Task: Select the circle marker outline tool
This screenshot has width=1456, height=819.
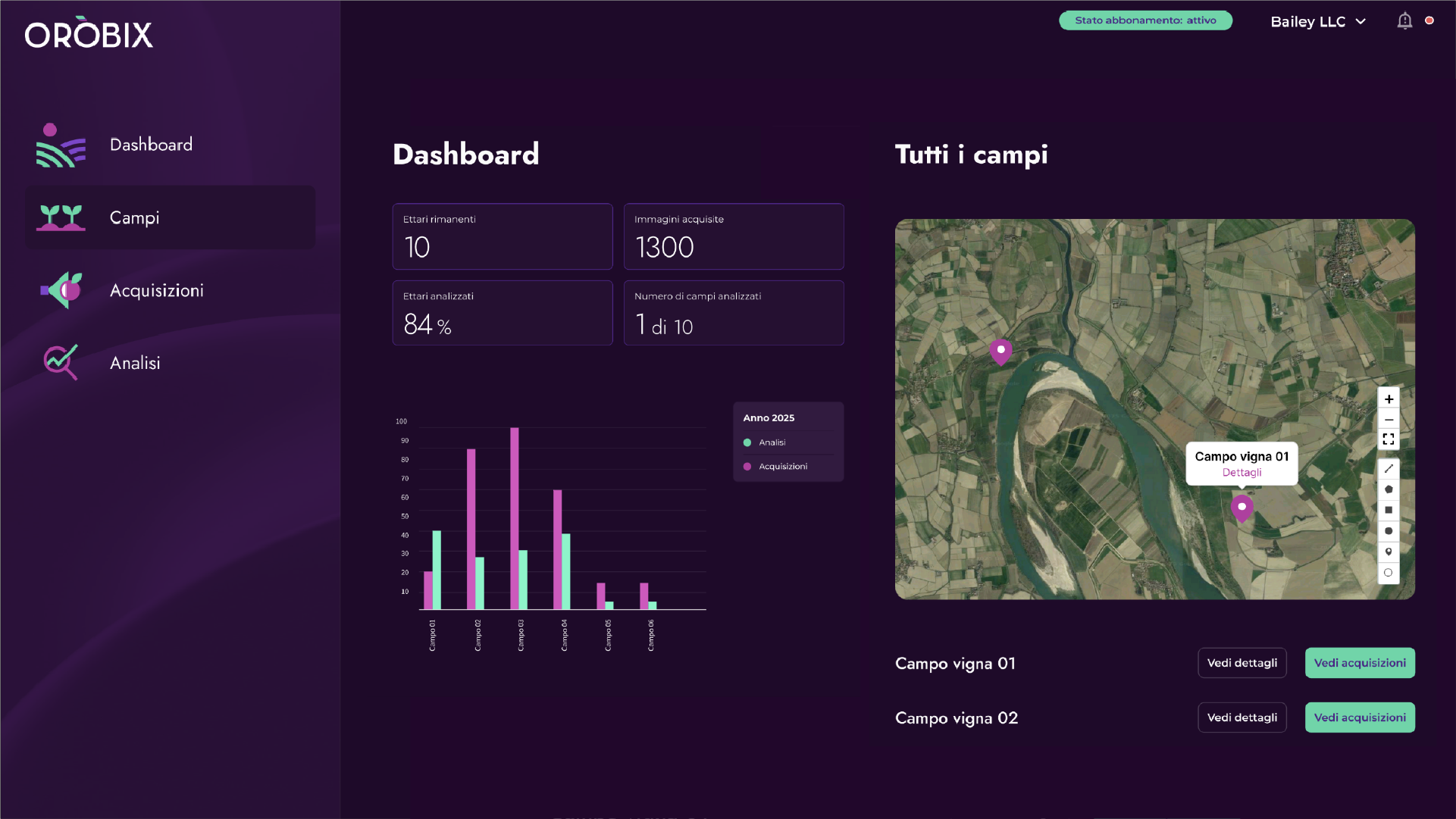Action: (1389, 573)
